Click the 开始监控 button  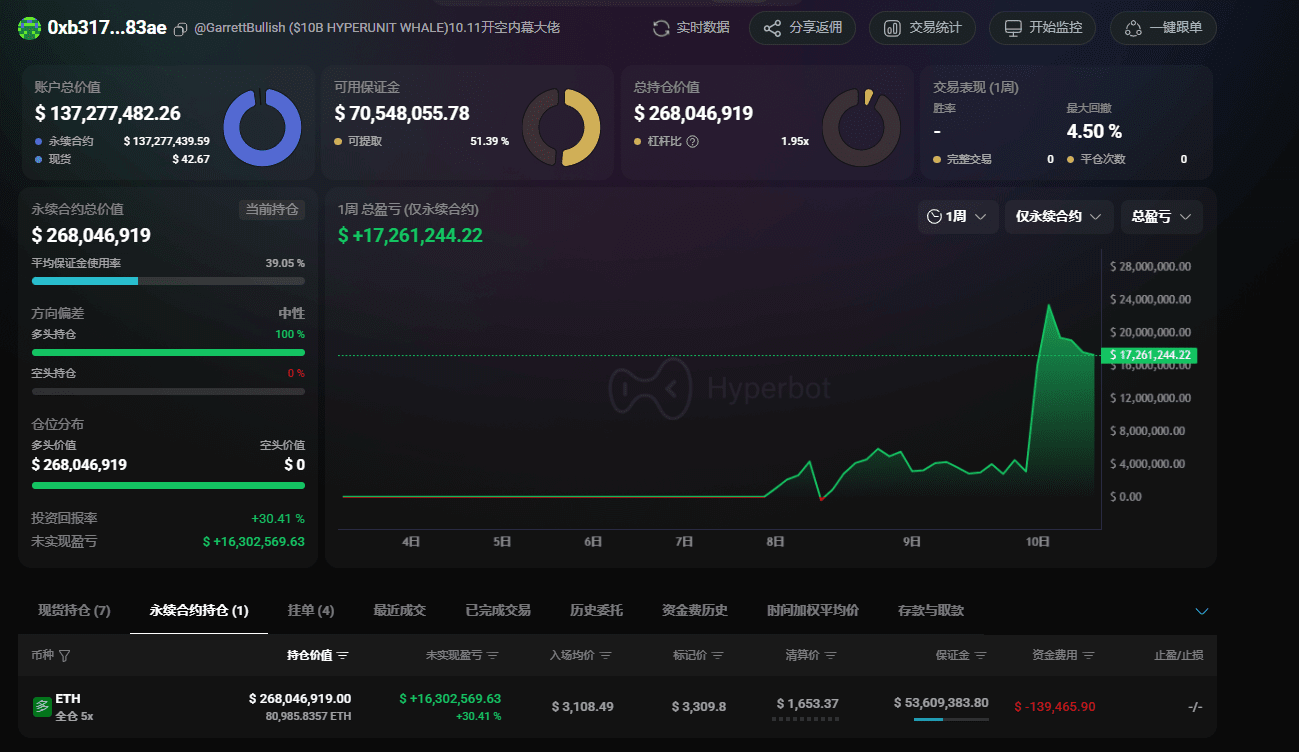(x=1042, y=28)
